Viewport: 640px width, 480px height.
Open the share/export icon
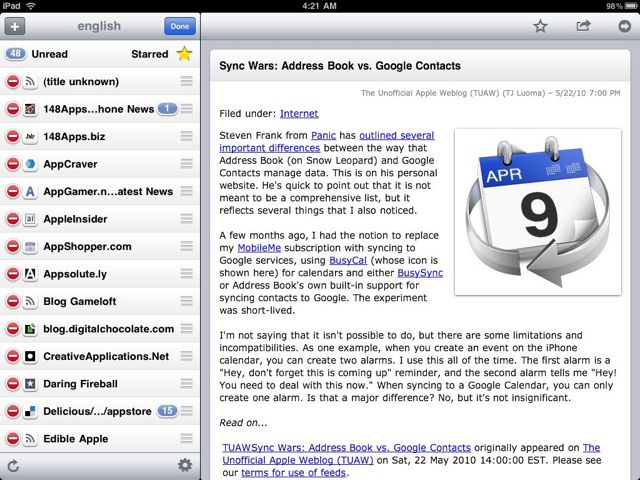(x=583, y=26)
